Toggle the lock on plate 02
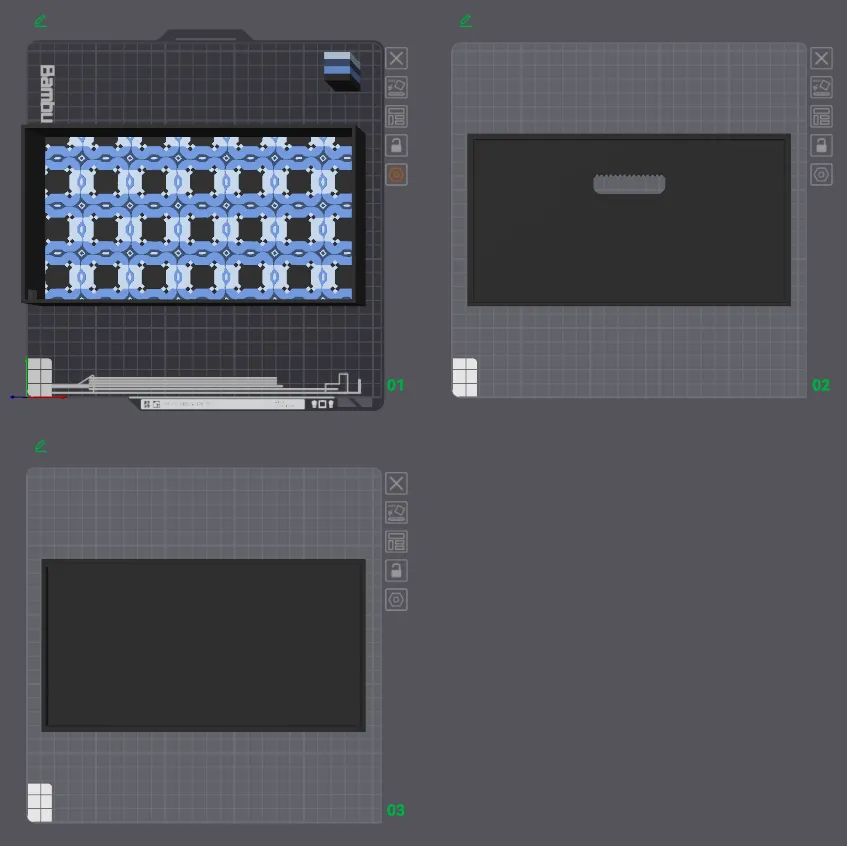Image resolution: width=847 pixels, height=846 pixels. pyautogui.click(x=821, y=146)
